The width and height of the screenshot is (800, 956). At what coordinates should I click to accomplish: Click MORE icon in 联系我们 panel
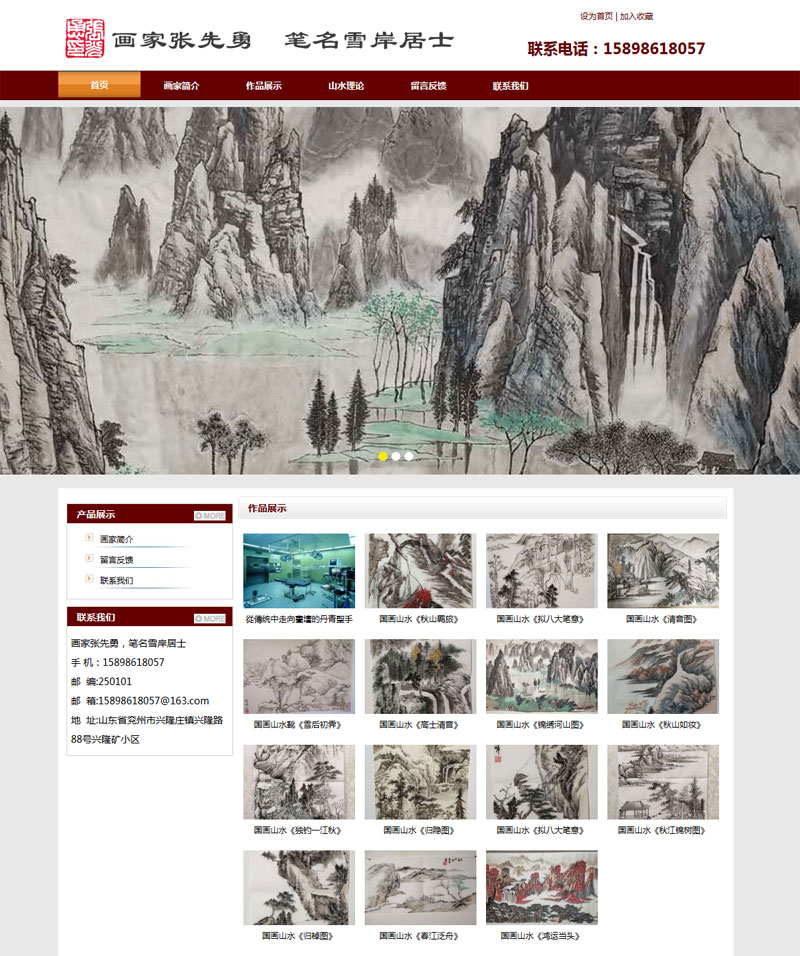click(x=210, y=618)
